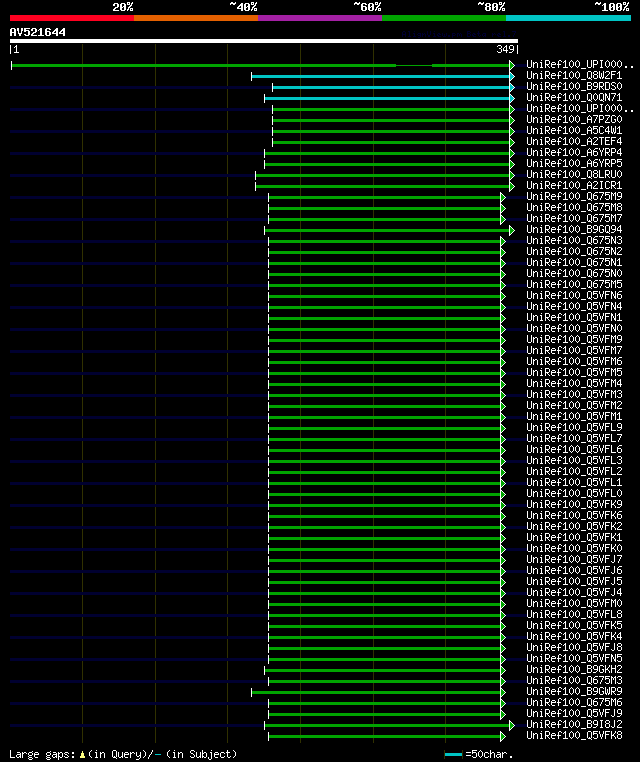Open hit UniRef100_Q0QN71

574,97
